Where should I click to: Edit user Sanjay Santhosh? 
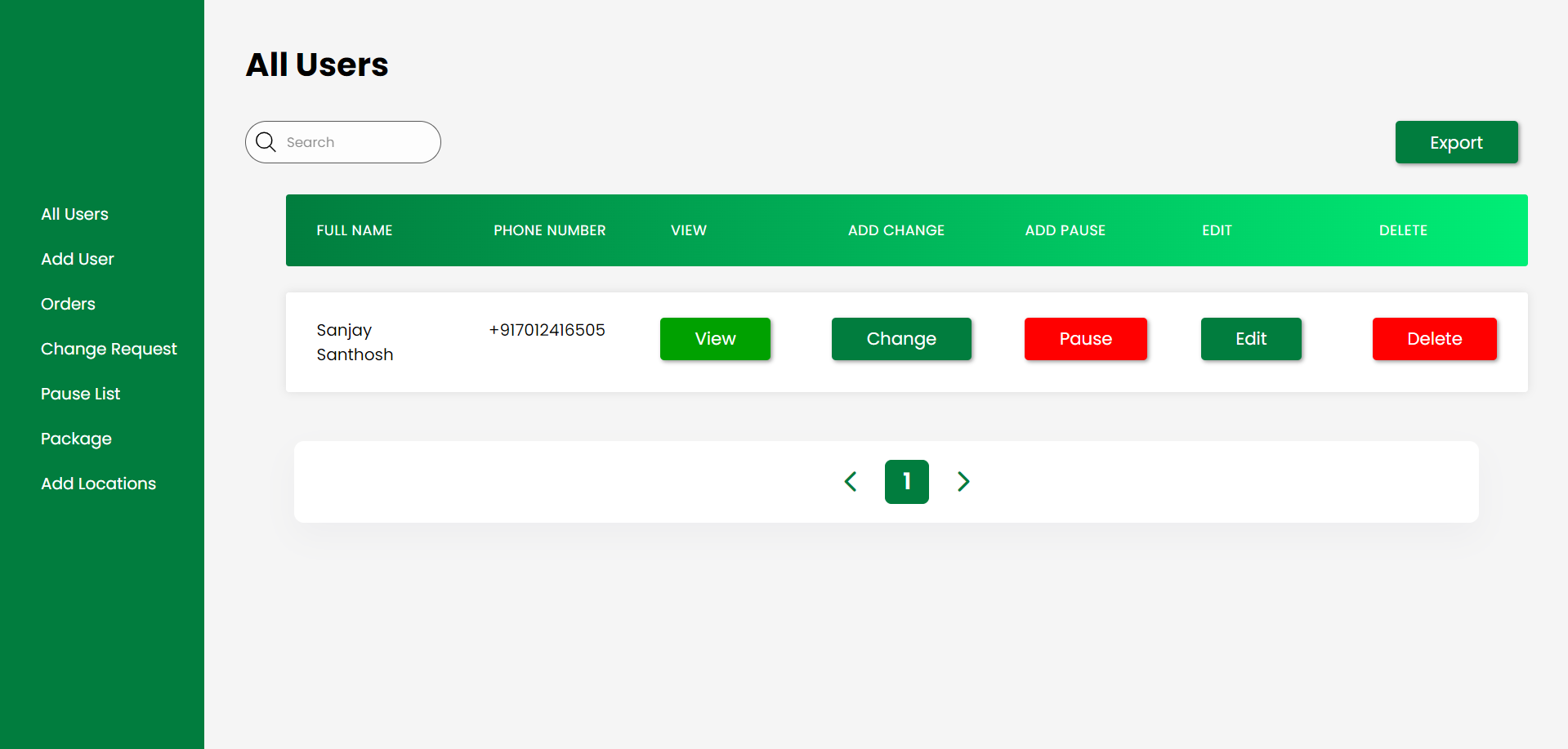pos(1250,339)
